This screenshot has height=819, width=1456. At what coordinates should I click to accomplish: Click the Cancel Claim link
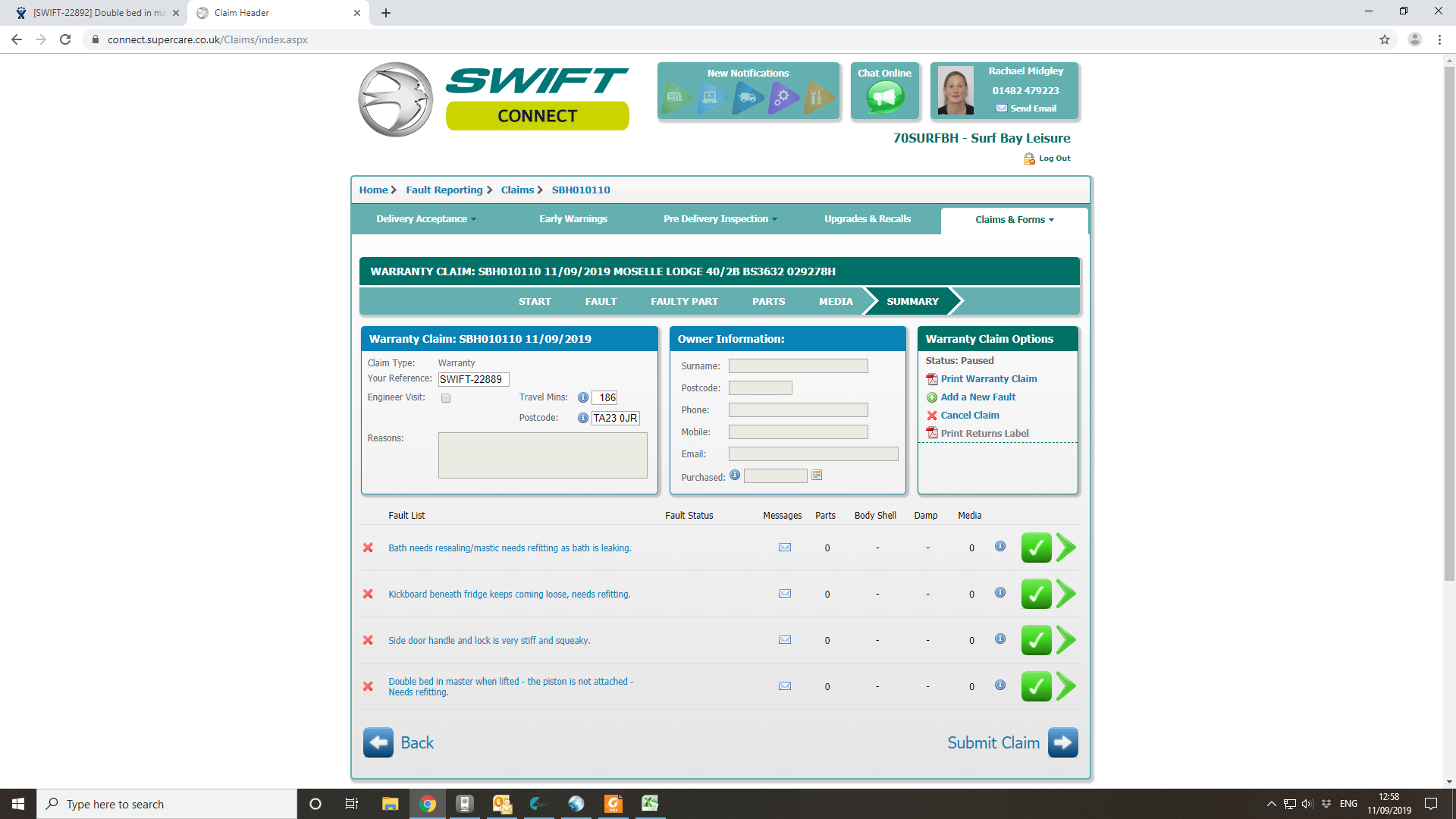[969, 415]
